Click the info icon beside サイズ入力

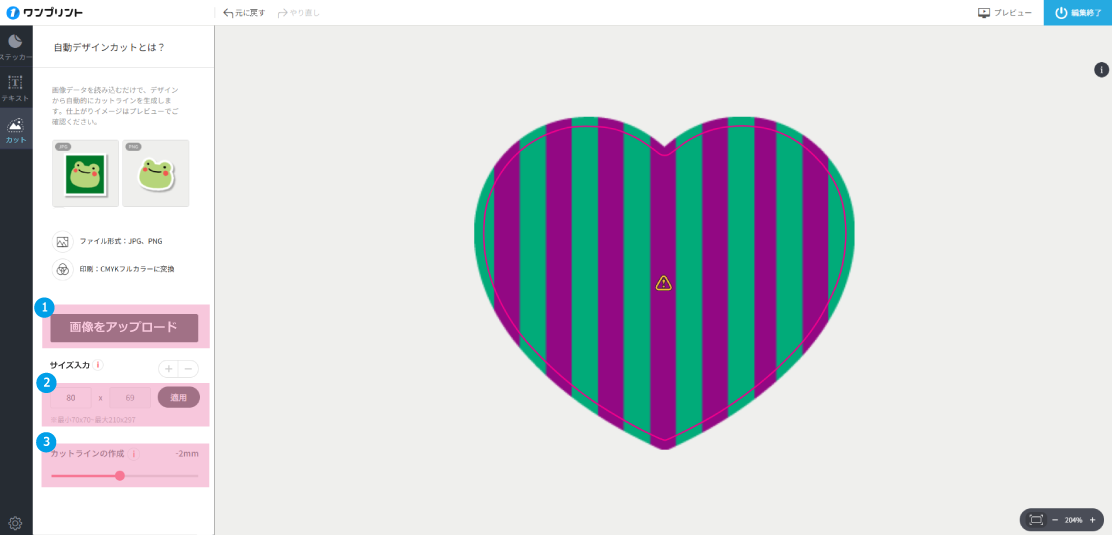pos(98,365)
